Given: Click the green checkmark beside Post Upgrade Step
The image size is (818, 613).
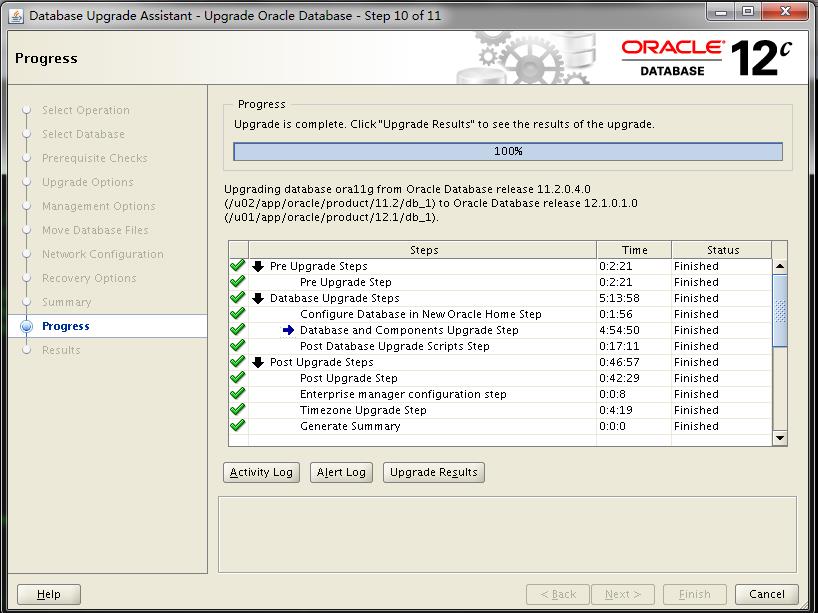Looking at the screenshot, I should (x=238, y=378).
